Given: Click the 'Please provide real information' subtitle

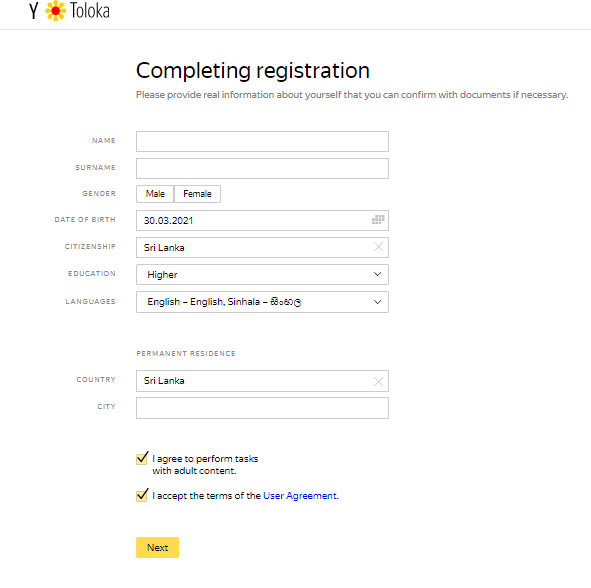Looking at the screenshot, I should click(x=352, y=95).
